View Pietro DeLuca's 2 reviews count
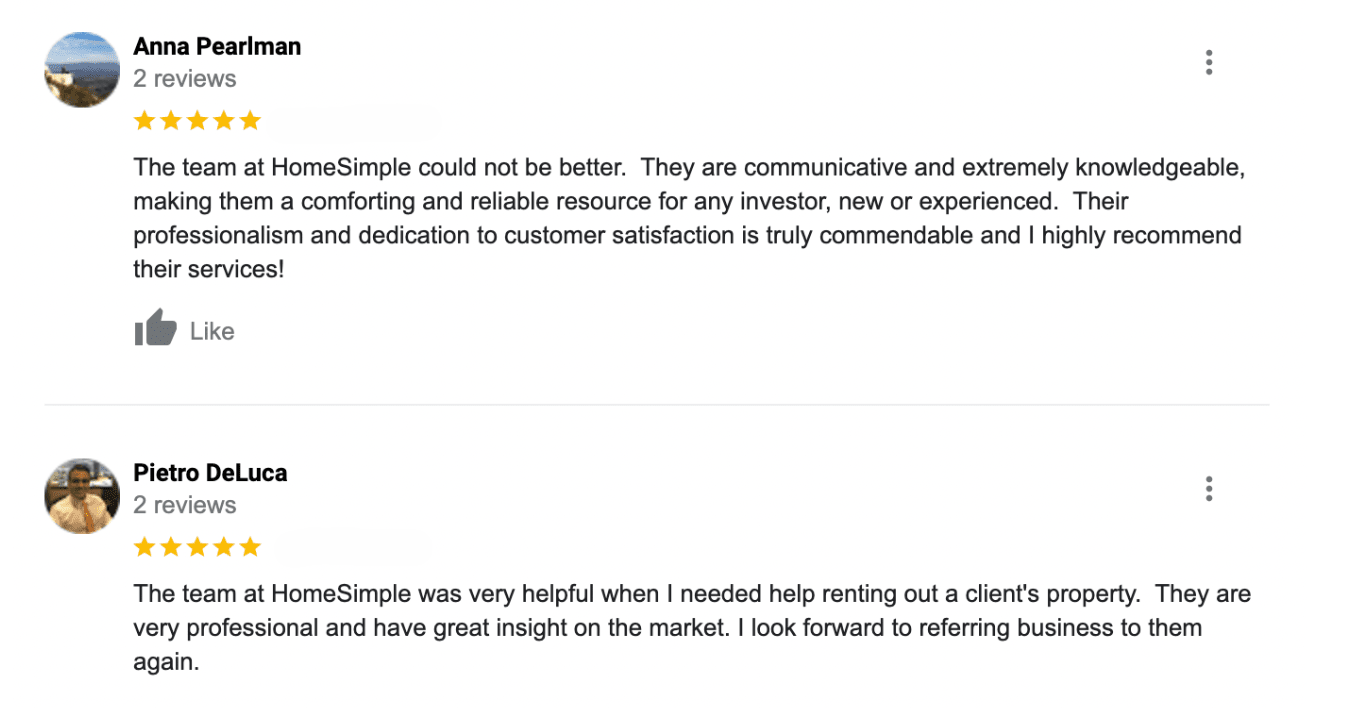 pyautogui.click(x=185, y=505)
